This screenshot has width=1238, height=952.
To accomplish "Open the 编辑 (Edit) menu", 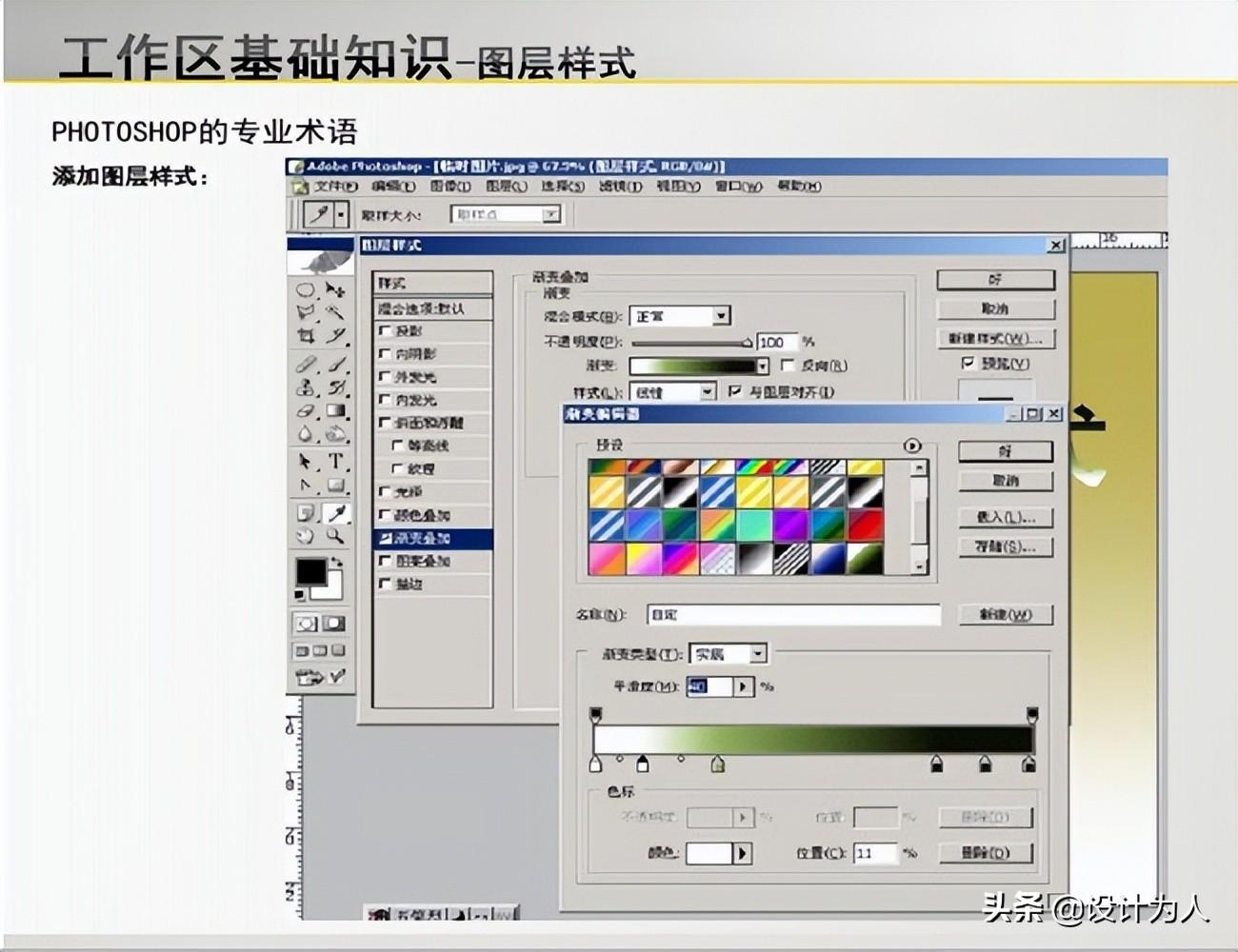I will pyautogui.click(x=393, y=187).
